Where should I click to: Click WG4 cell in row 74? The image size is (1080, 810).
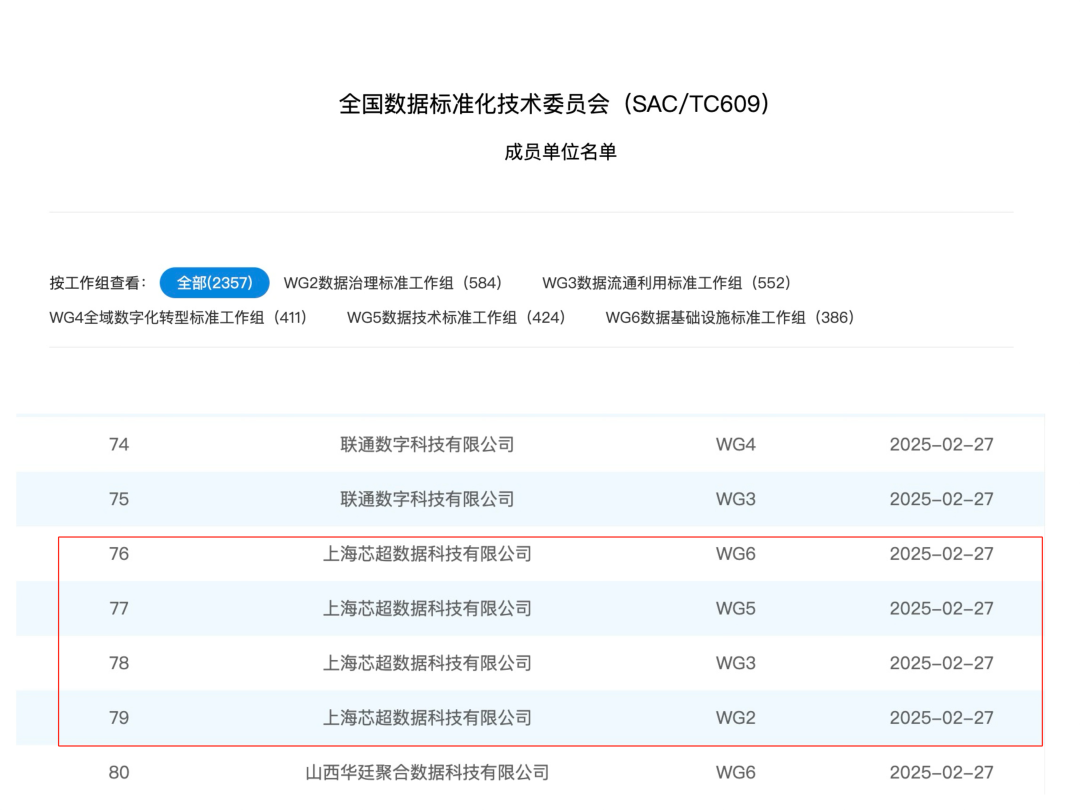736,444
